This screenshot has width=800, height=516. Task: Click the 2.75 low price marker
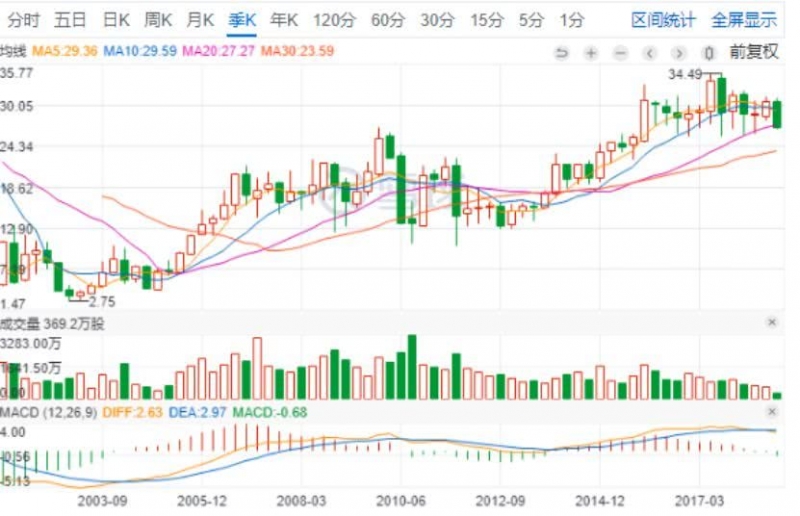[x=102, y=302]
